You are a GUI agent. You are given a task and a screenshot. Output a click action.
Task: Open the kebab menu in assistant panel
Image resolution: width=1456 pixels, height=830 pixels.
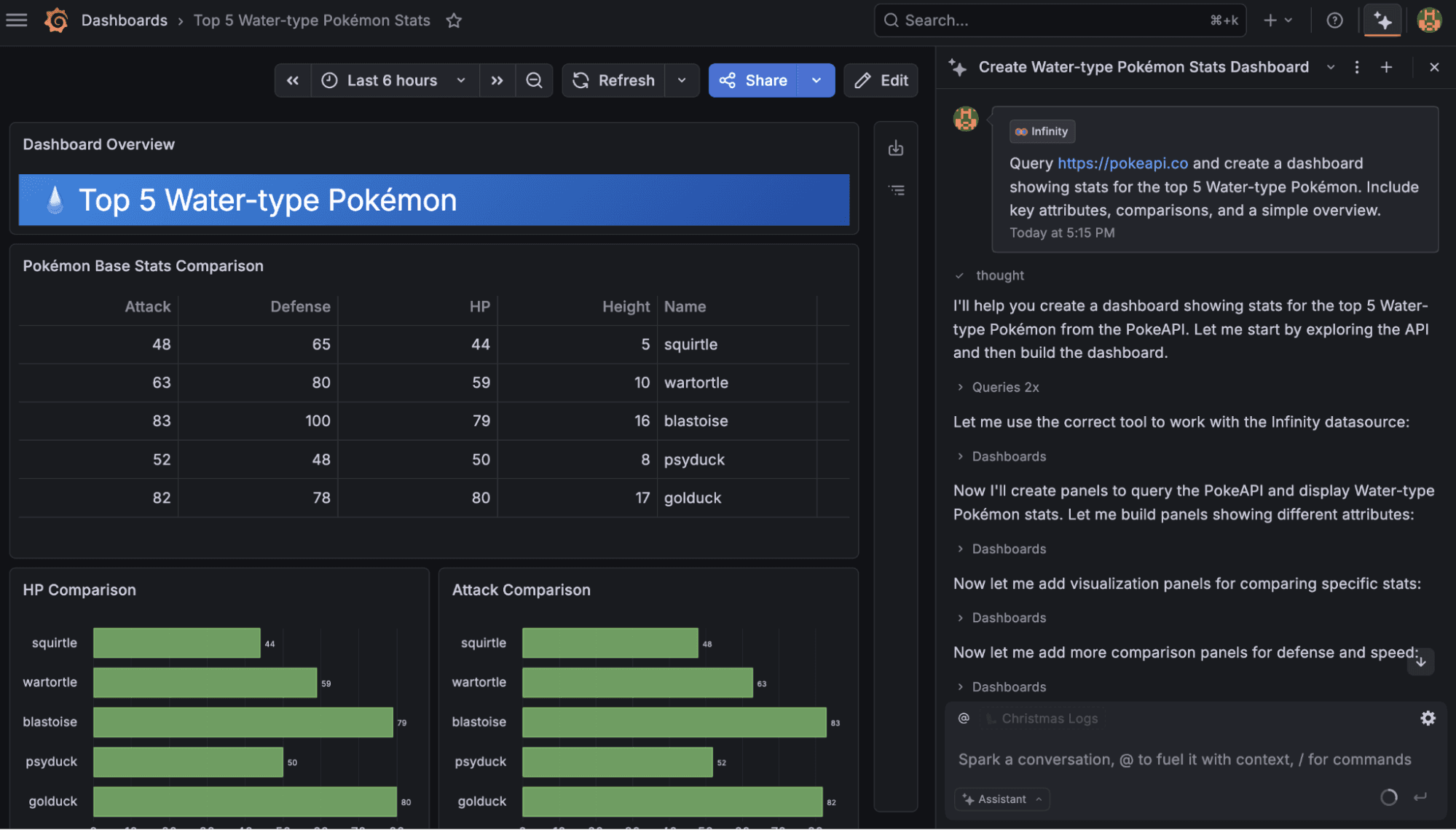pos(1356,66)
